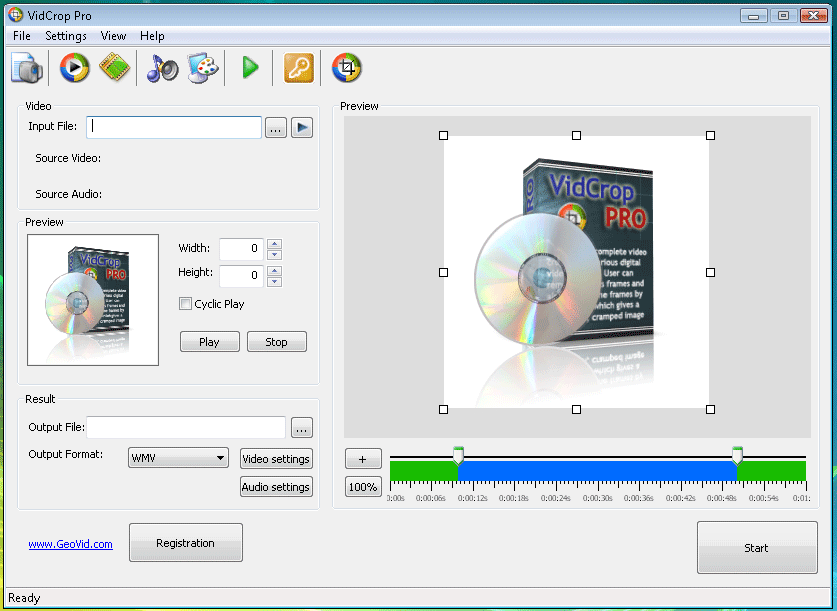Click the 0:00:30s timeline label
The image size is (837, 611).
597,498
